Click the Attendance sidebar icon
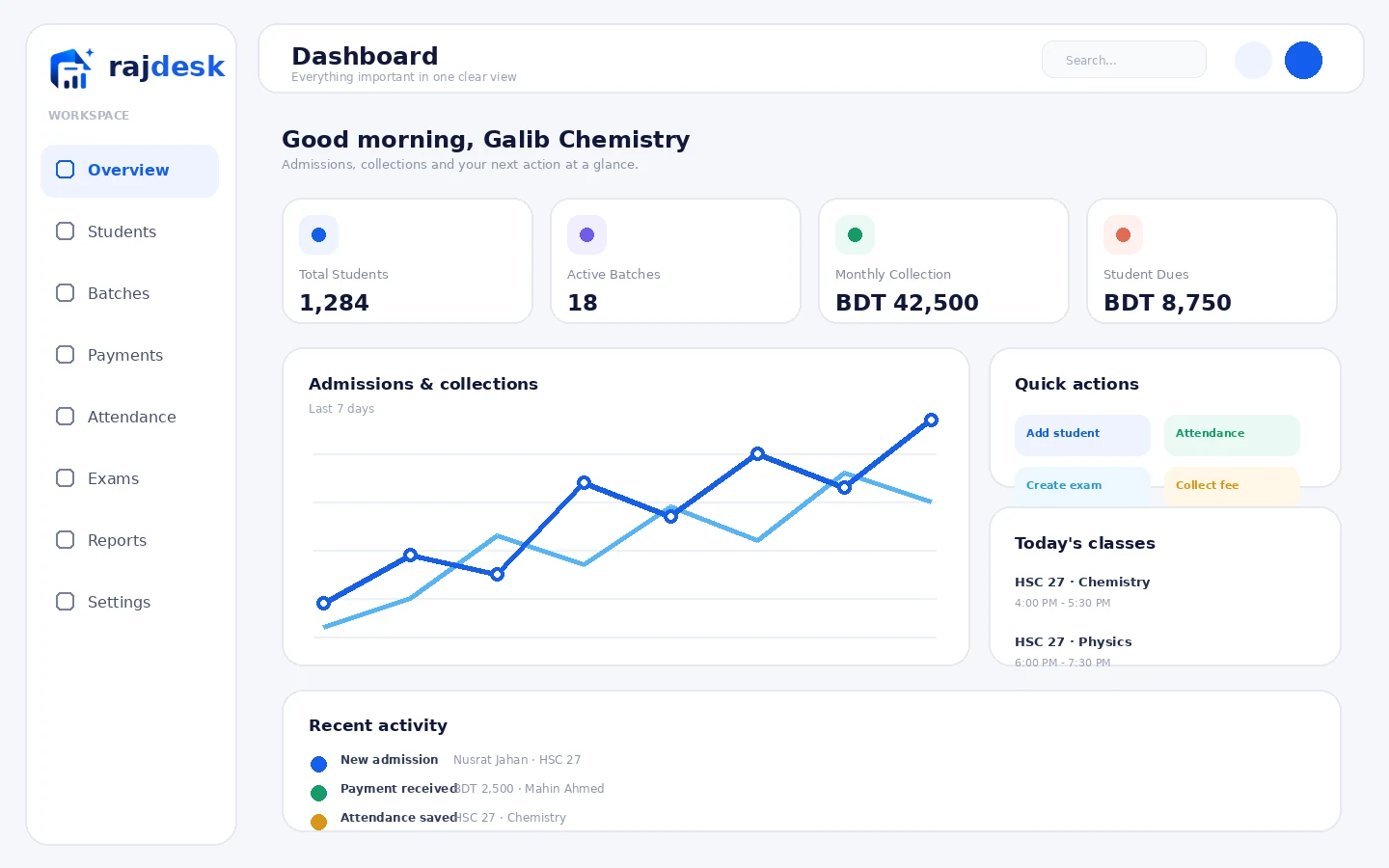 tap(65, 417)
